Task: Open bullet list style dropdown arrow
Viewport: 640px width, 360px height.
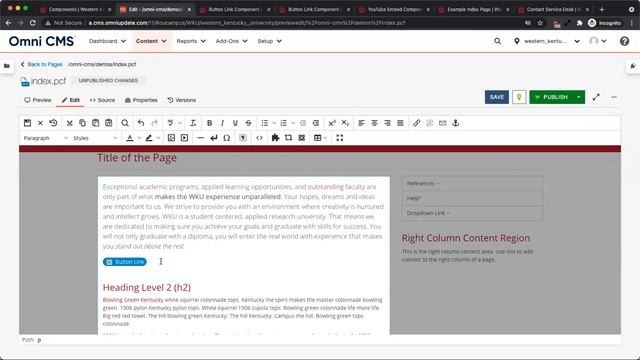Action: coord(274,123)
